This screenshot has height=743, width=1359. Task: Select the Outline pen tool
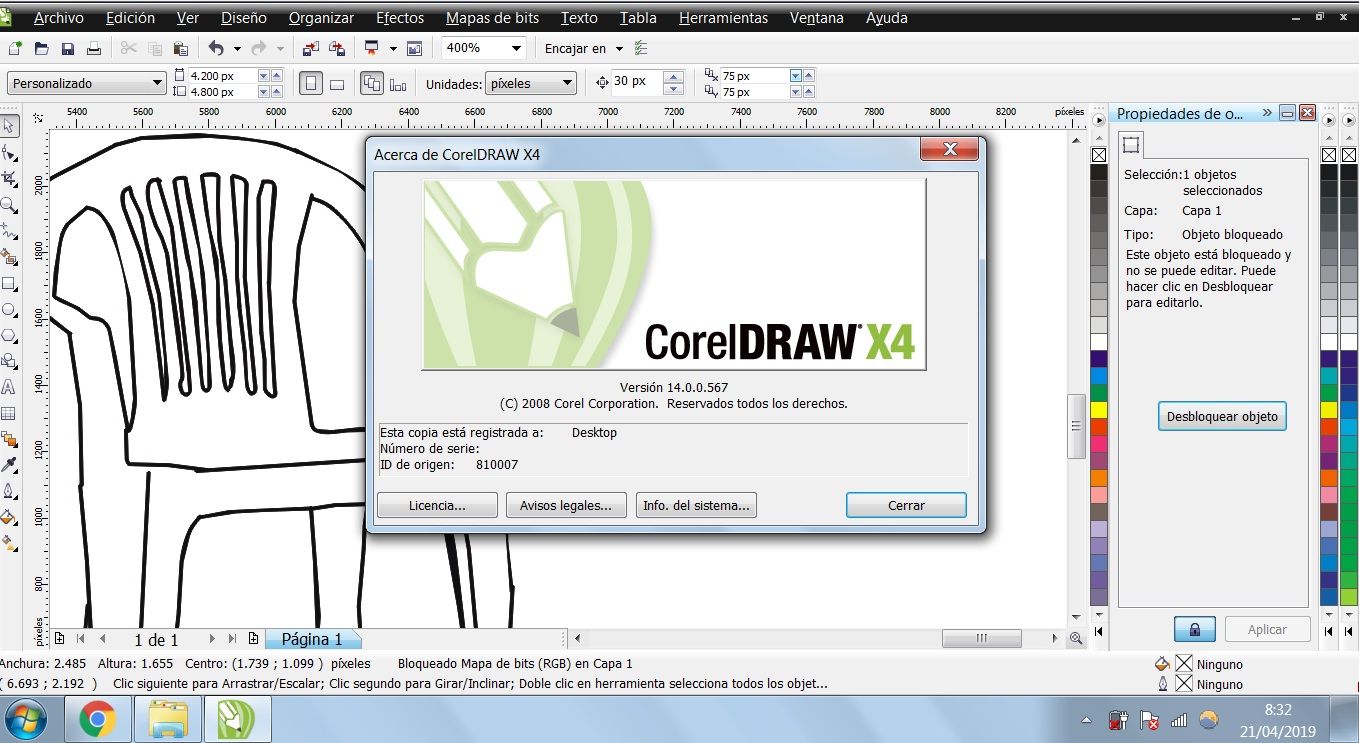coord(9,491)
